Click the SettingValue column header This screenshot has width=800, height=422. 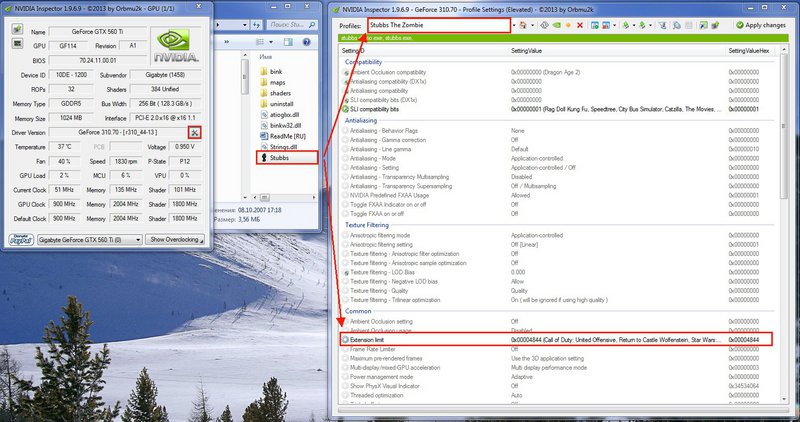(x=527, y=49)
